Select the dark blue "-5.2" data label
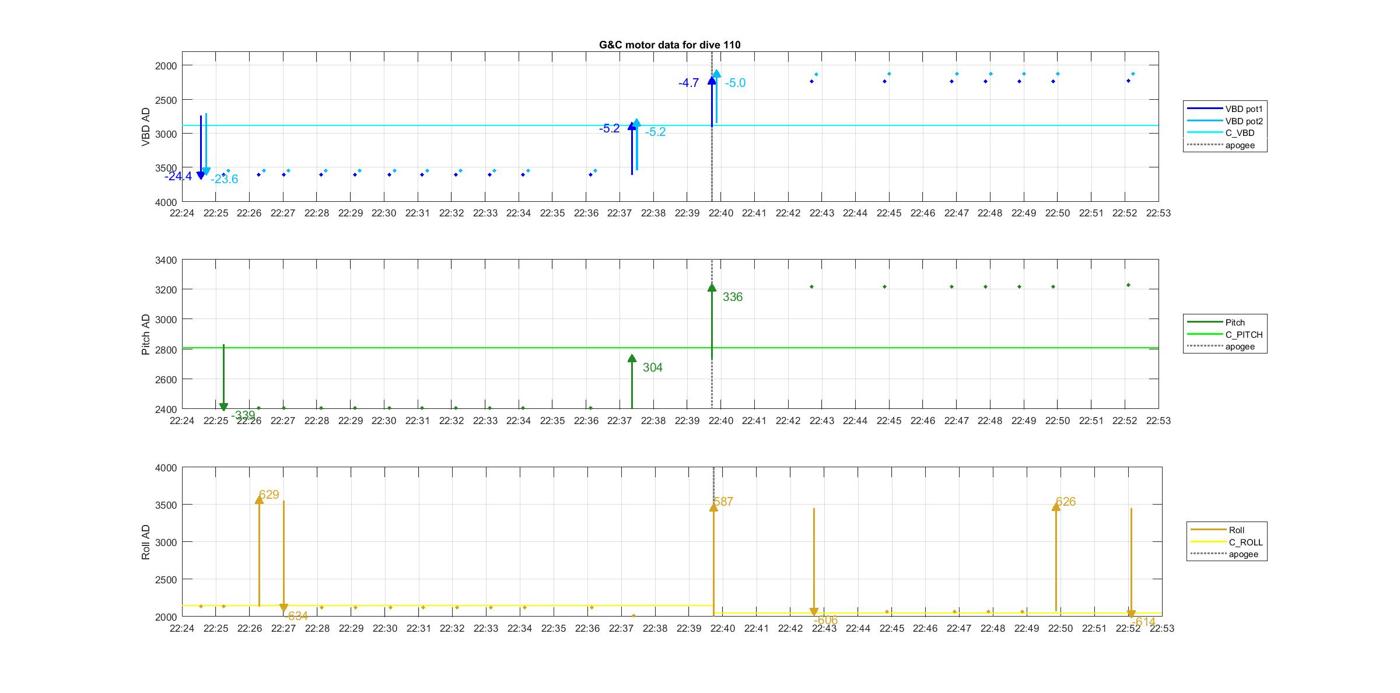This screenshot has width=1400, height=693. click(609, 129)
